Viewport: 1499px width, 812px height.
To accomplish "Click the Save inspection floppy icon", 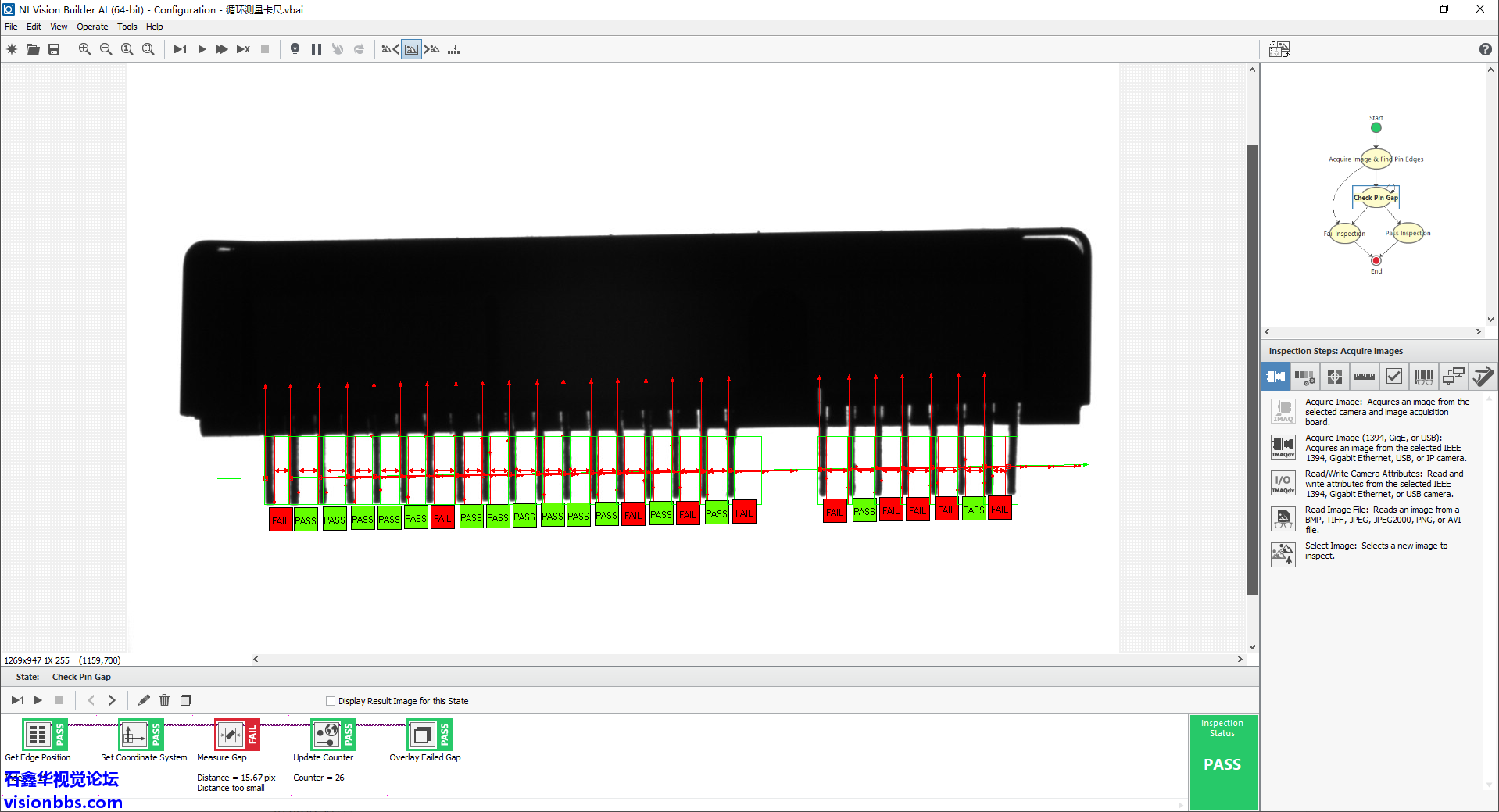I will click(54, 49).
